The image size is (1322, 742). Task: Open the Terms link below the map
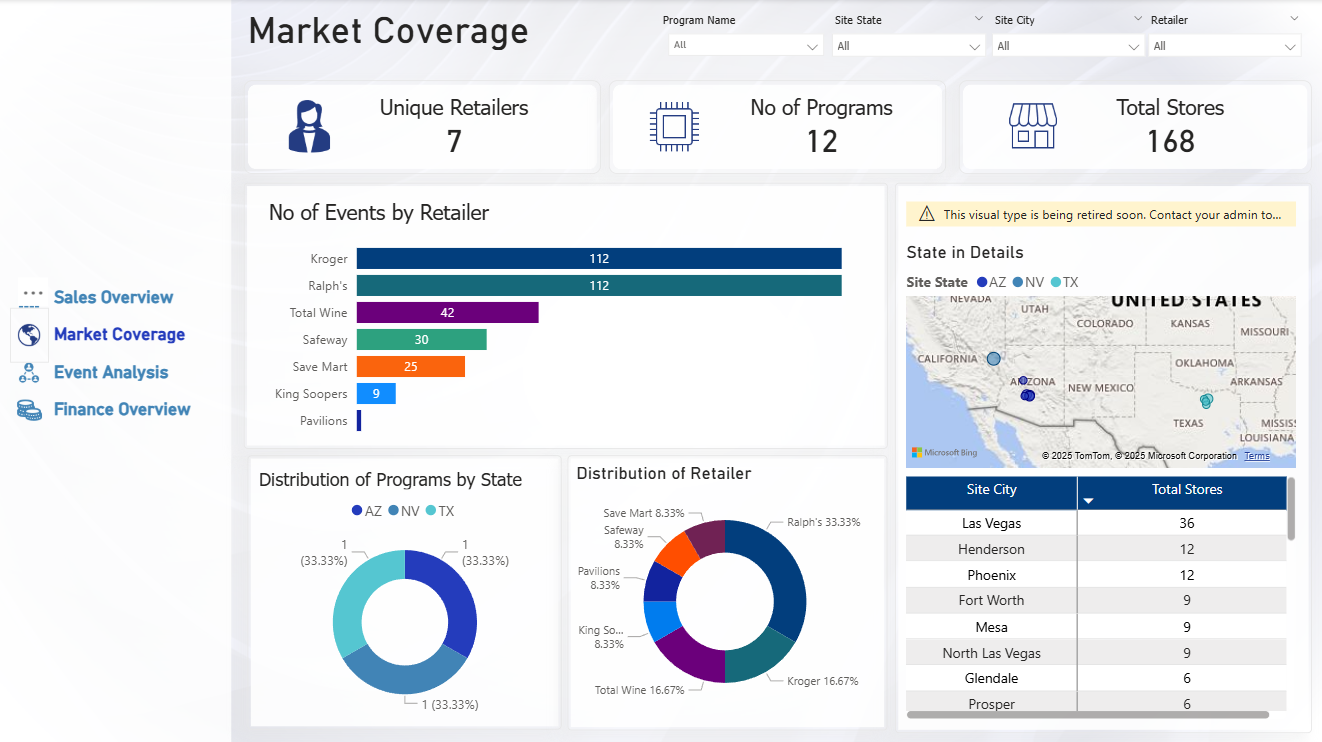click(1256, 455)
